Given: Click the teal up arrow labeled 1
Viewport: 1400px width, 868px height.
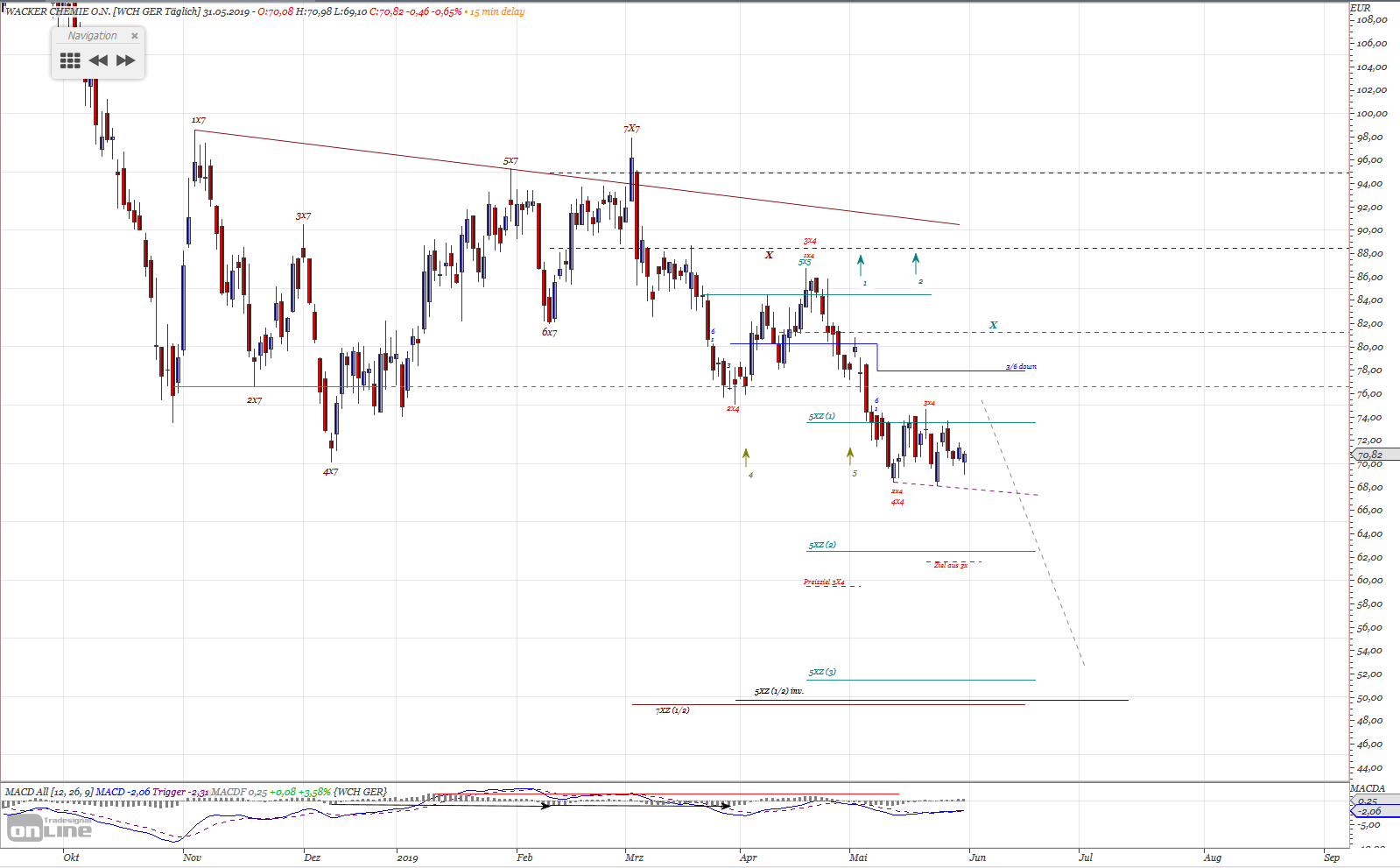Looking at the screenshot, I should [861, 265].
